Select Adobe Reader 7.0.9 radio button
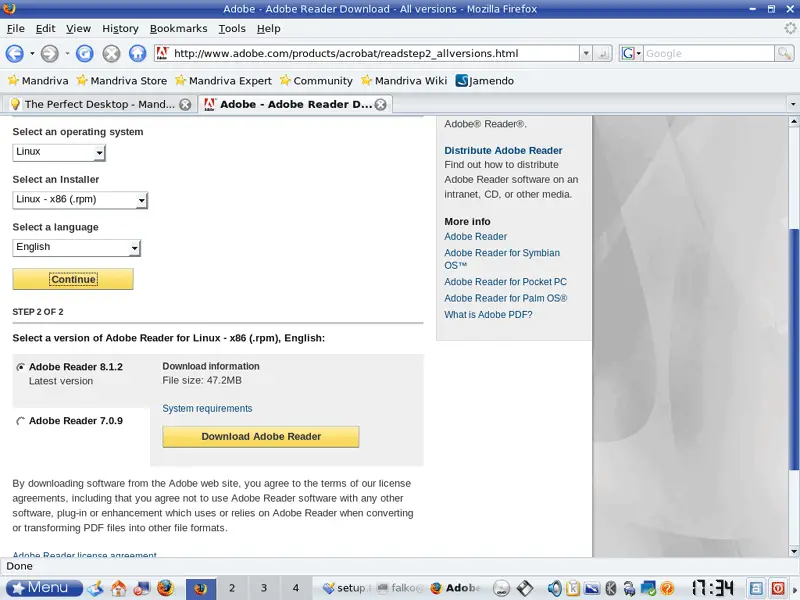800x600 pixels. [21, 422]
